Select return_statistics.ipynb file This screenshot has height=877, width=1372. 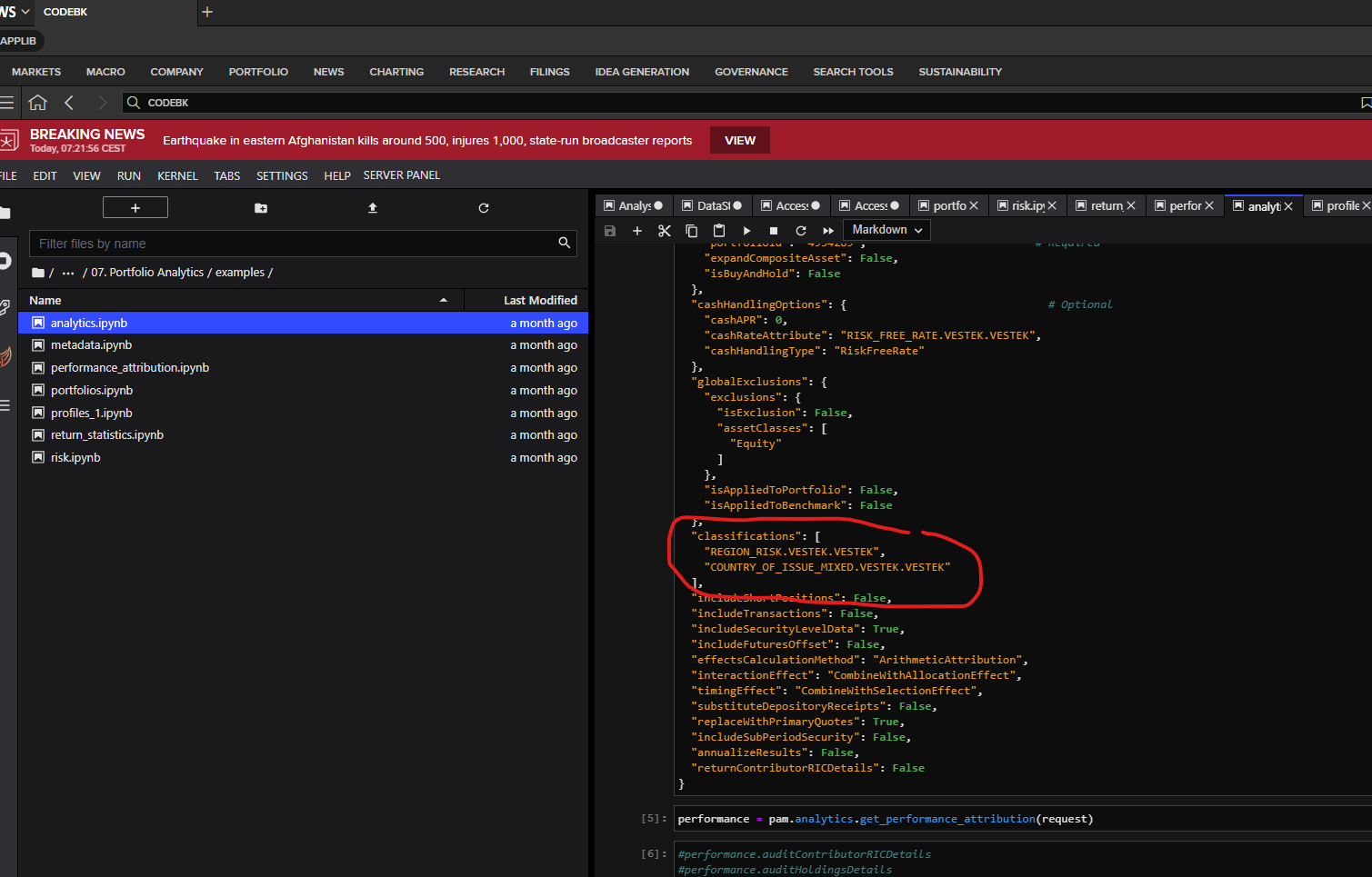[x=304, y=435]
